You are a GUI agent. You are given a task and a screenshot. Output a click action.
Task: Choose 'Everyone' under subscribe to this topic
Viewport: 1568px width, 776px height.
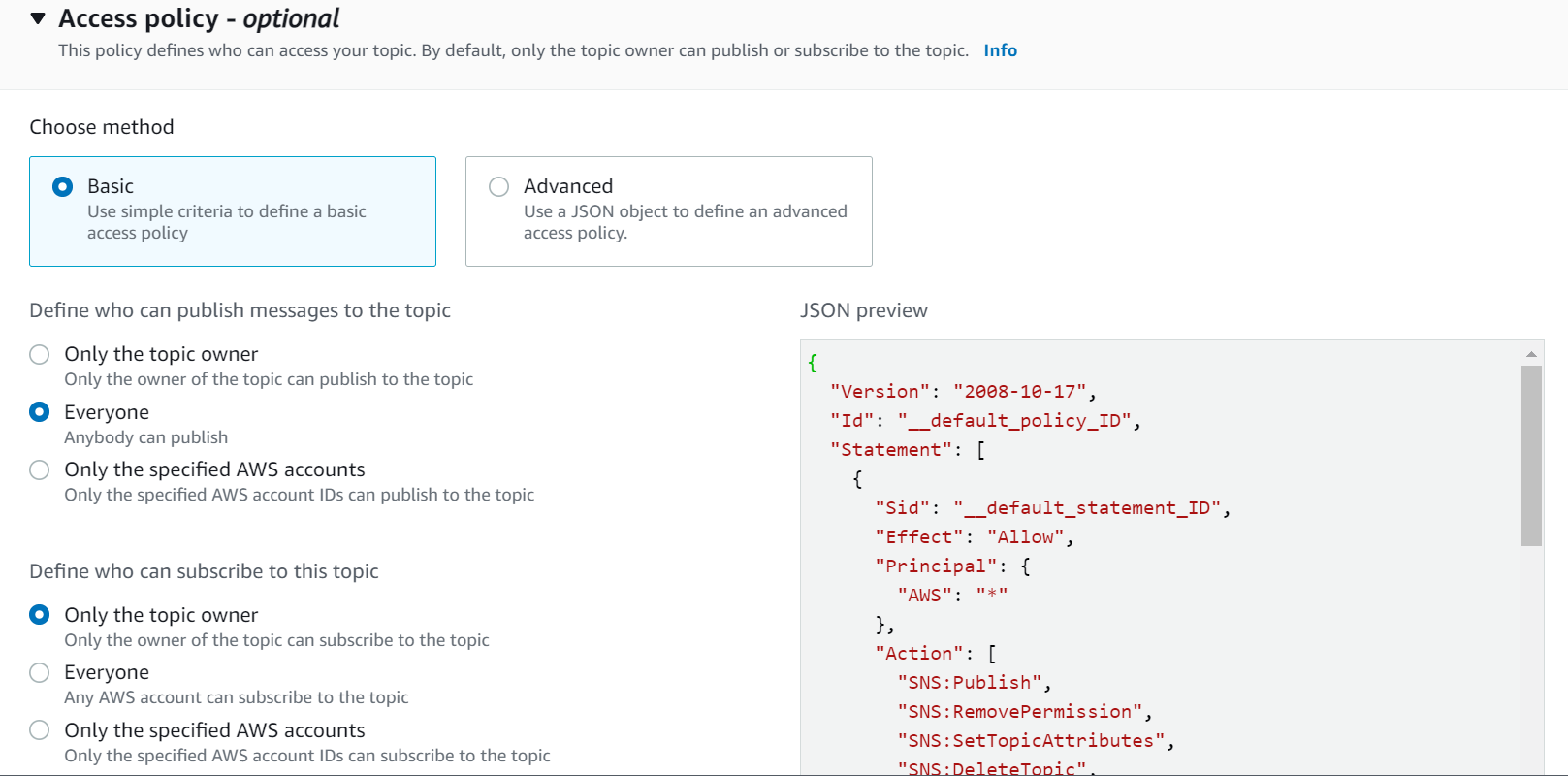pyautogui.click(x=40, y=672)
